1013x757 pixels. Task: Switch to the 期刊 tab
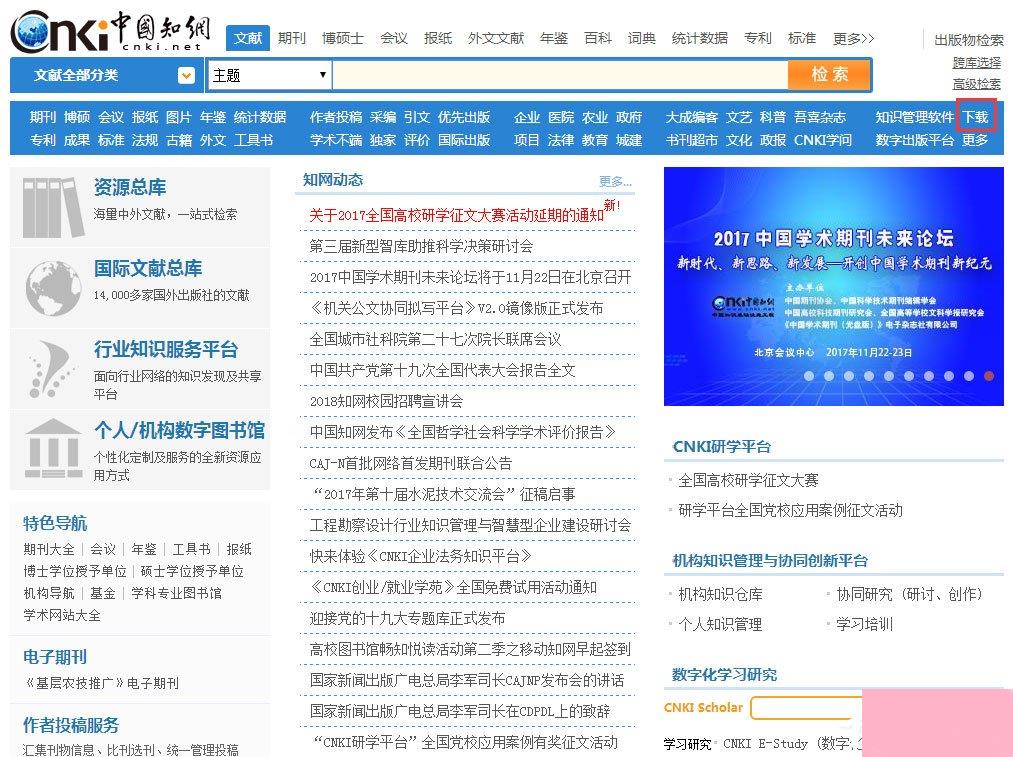point(291,38)
